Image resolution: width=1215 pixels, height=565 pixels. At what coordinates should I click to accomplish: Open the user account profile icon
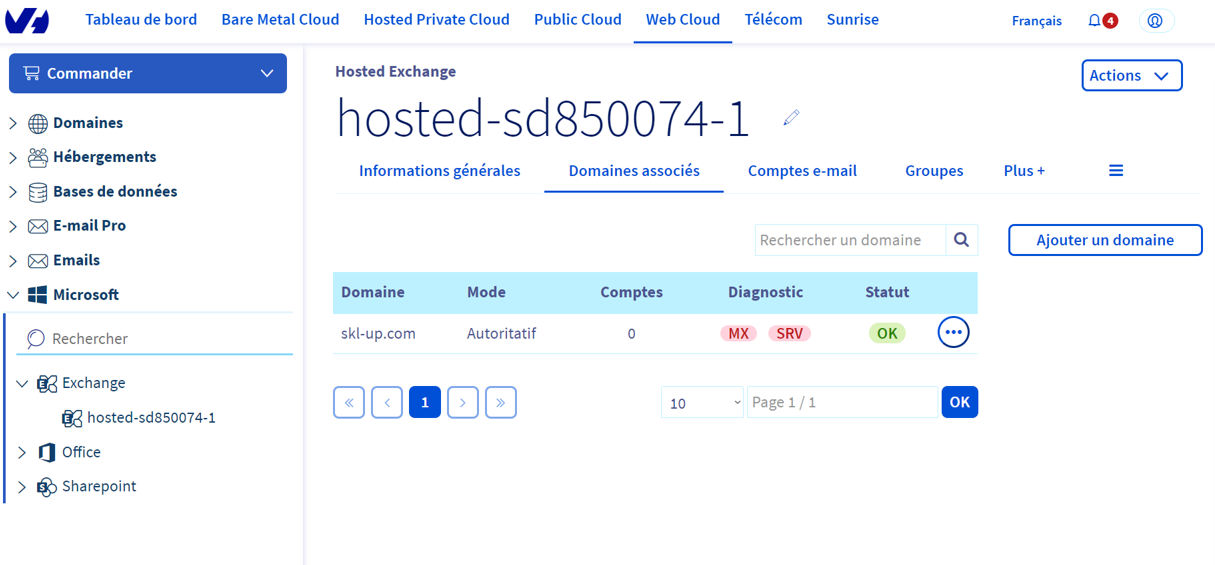click(1155, 21)
